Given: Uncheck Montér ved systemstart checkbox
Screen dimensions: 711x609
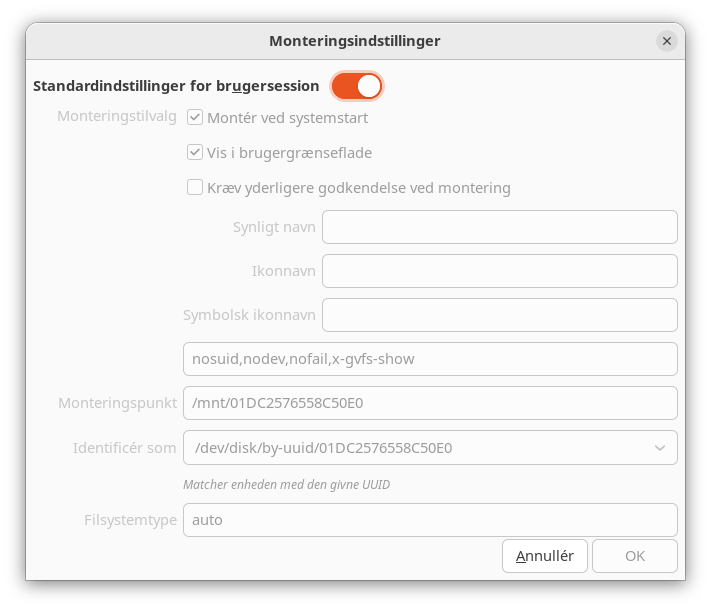Looking at the screenshot, I should click(x=196, y=118).
